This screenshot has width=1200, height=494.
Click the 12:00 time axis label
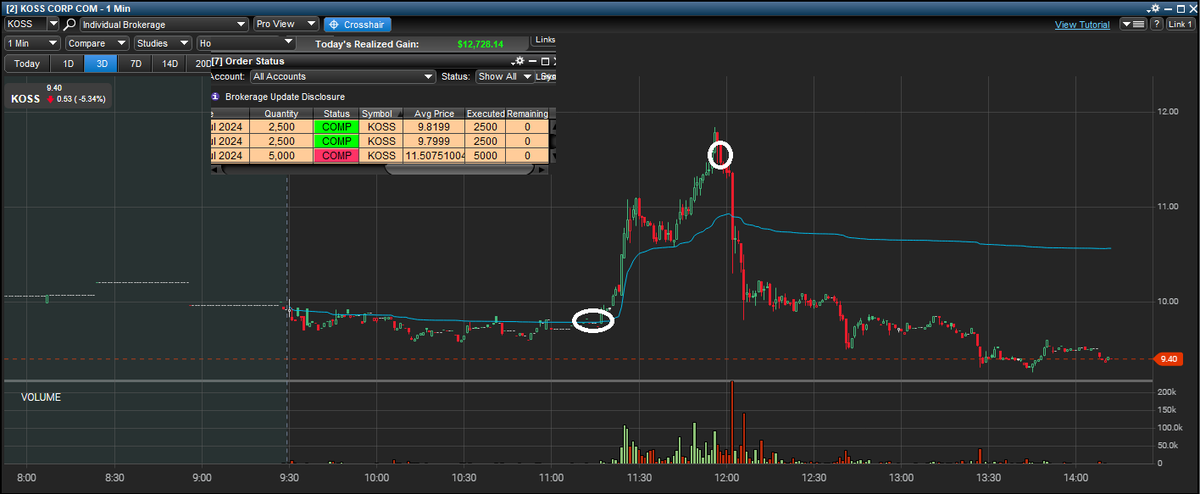(x=726, y=479)
